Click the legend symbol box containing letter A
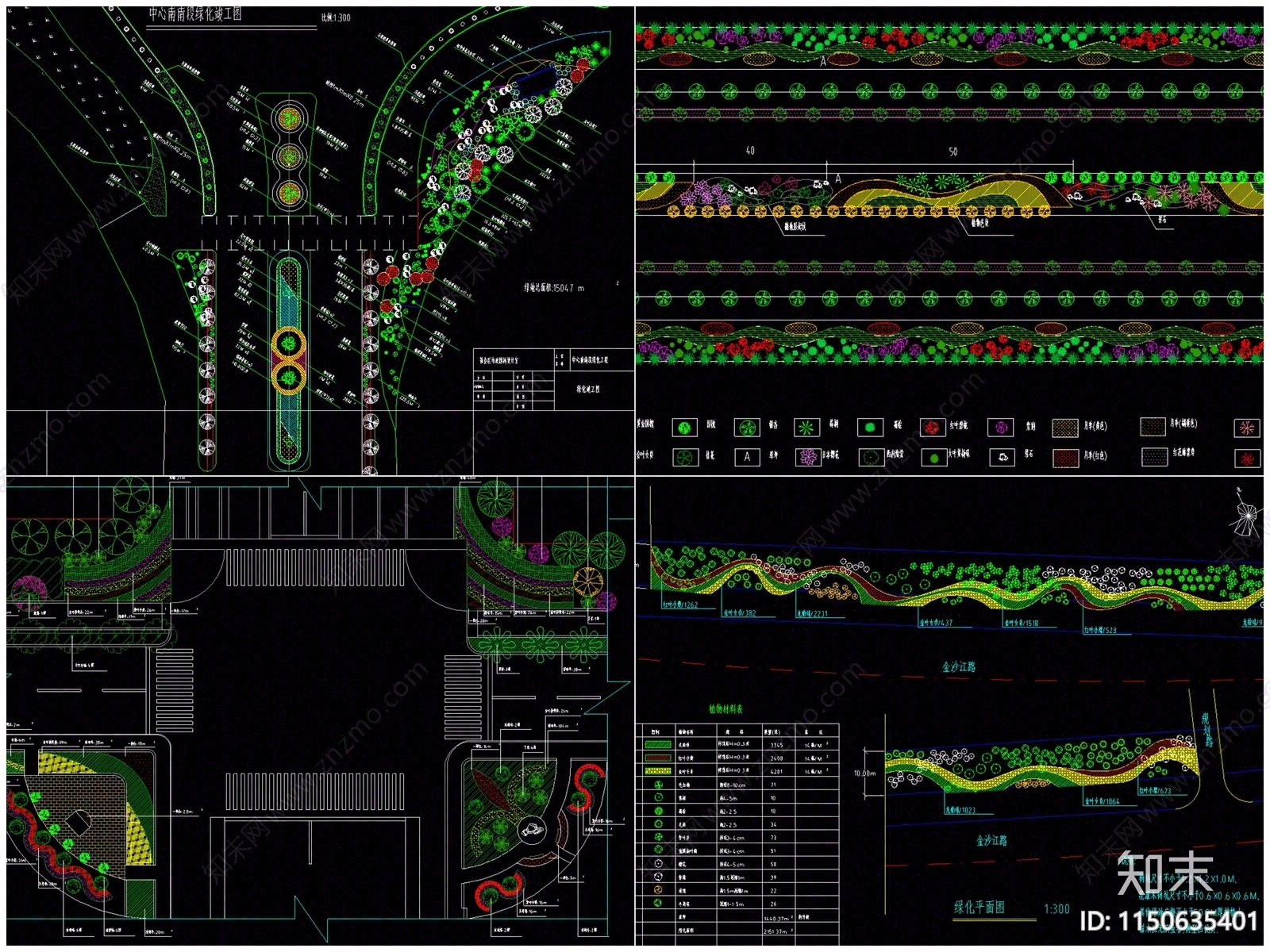Image resolution: width=1270 pixels, height=952 pixels. [746, 457]
